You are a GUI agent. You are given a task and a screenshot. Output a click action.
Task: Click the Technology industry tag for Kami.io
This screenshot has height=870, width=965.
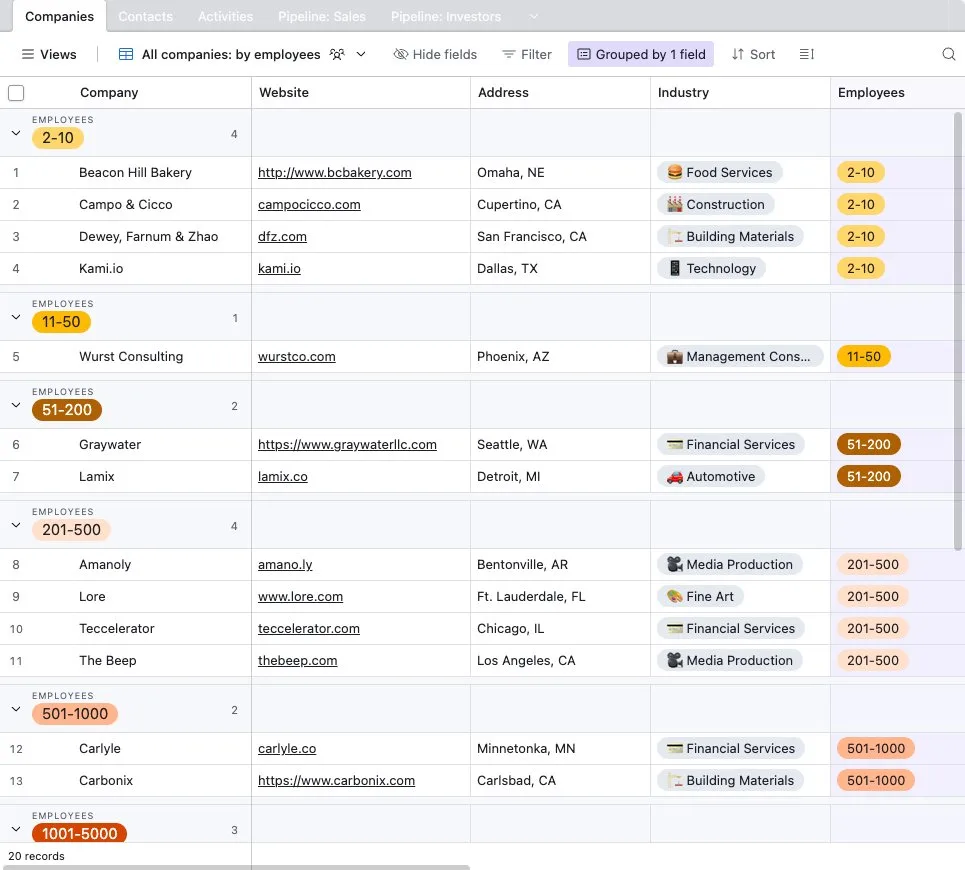(x=711, y=268)
